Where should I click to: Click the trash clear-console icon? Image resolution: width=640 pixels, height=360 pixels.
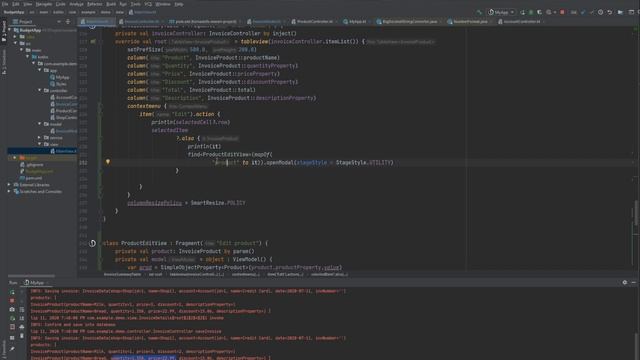[22, 336]
